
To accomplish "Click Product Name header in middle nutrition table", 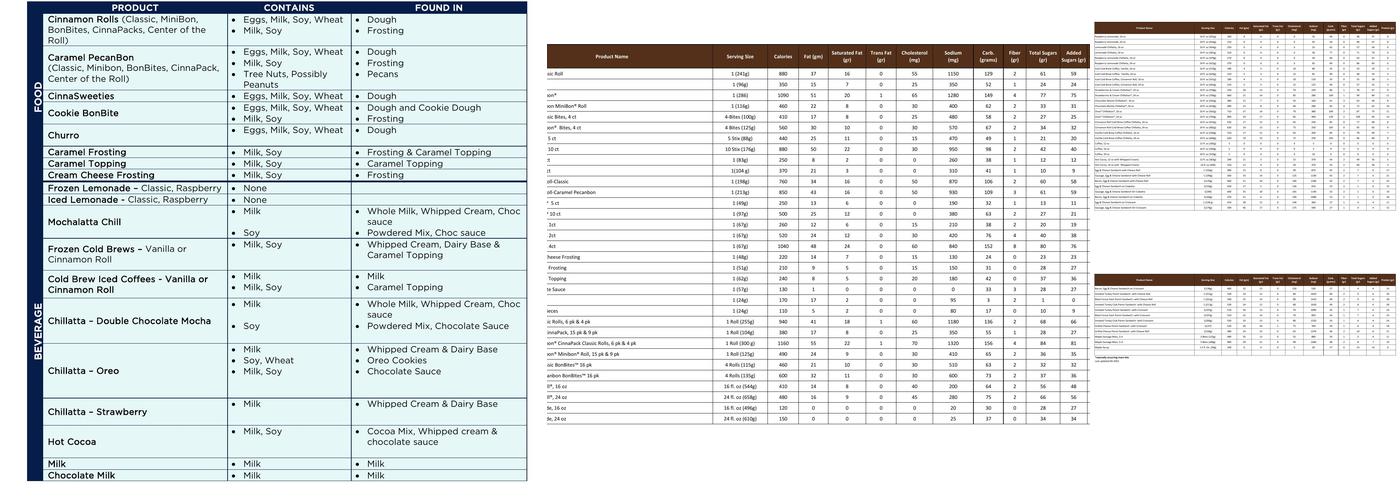I will [611, 57].
